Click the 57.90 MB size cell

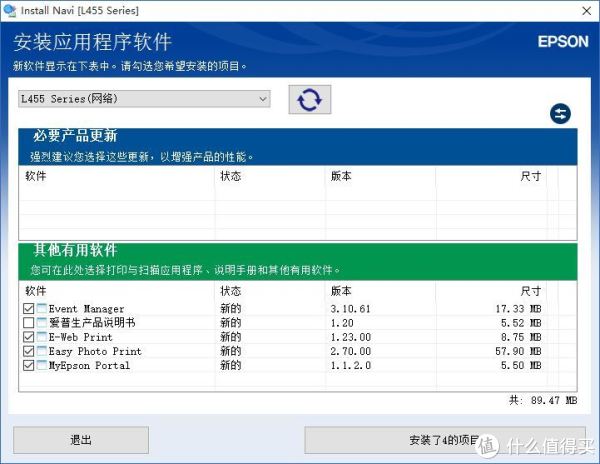518,351
